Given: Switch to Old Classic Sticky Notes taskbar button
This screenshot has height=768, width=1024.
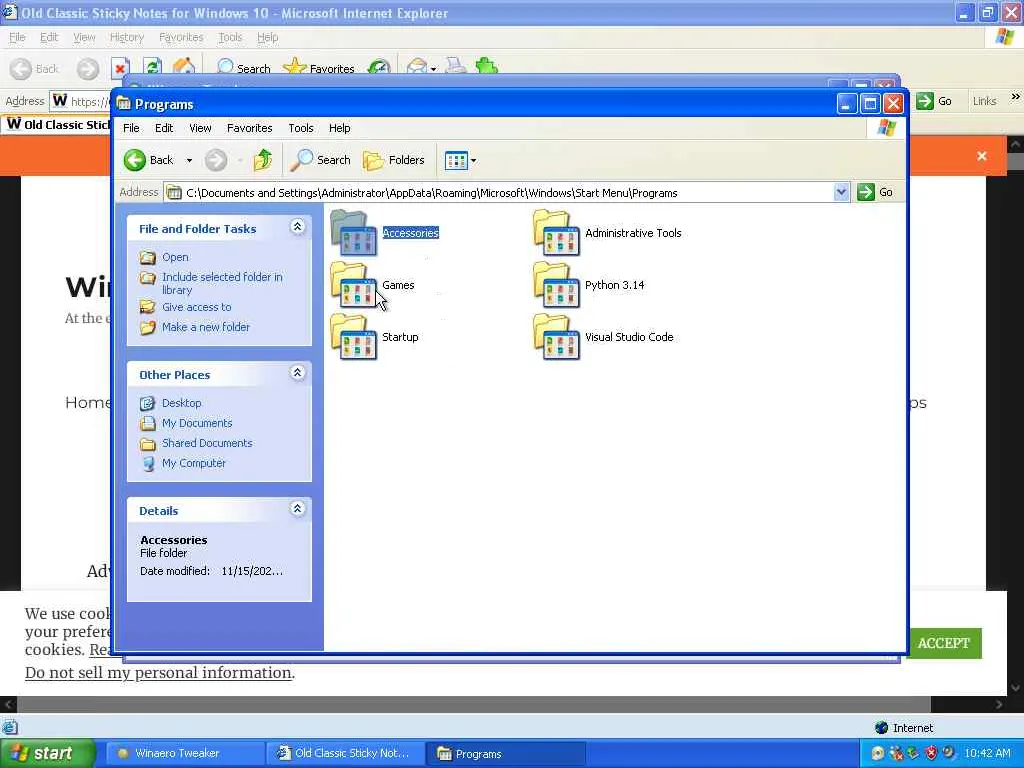Looking at the screenshot, I should click(x=345, y=754).
